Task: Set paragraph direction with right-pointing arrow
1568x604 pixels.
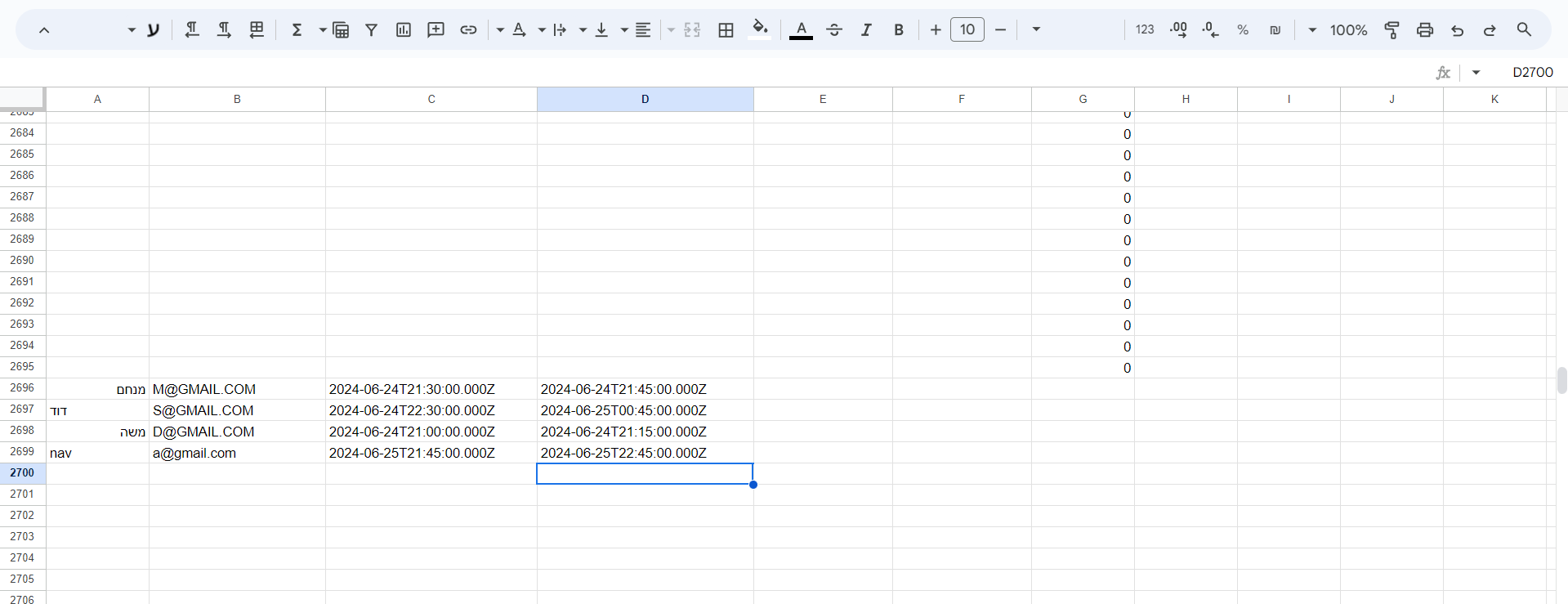Action: pyautogui.click(x=224, y=29)
